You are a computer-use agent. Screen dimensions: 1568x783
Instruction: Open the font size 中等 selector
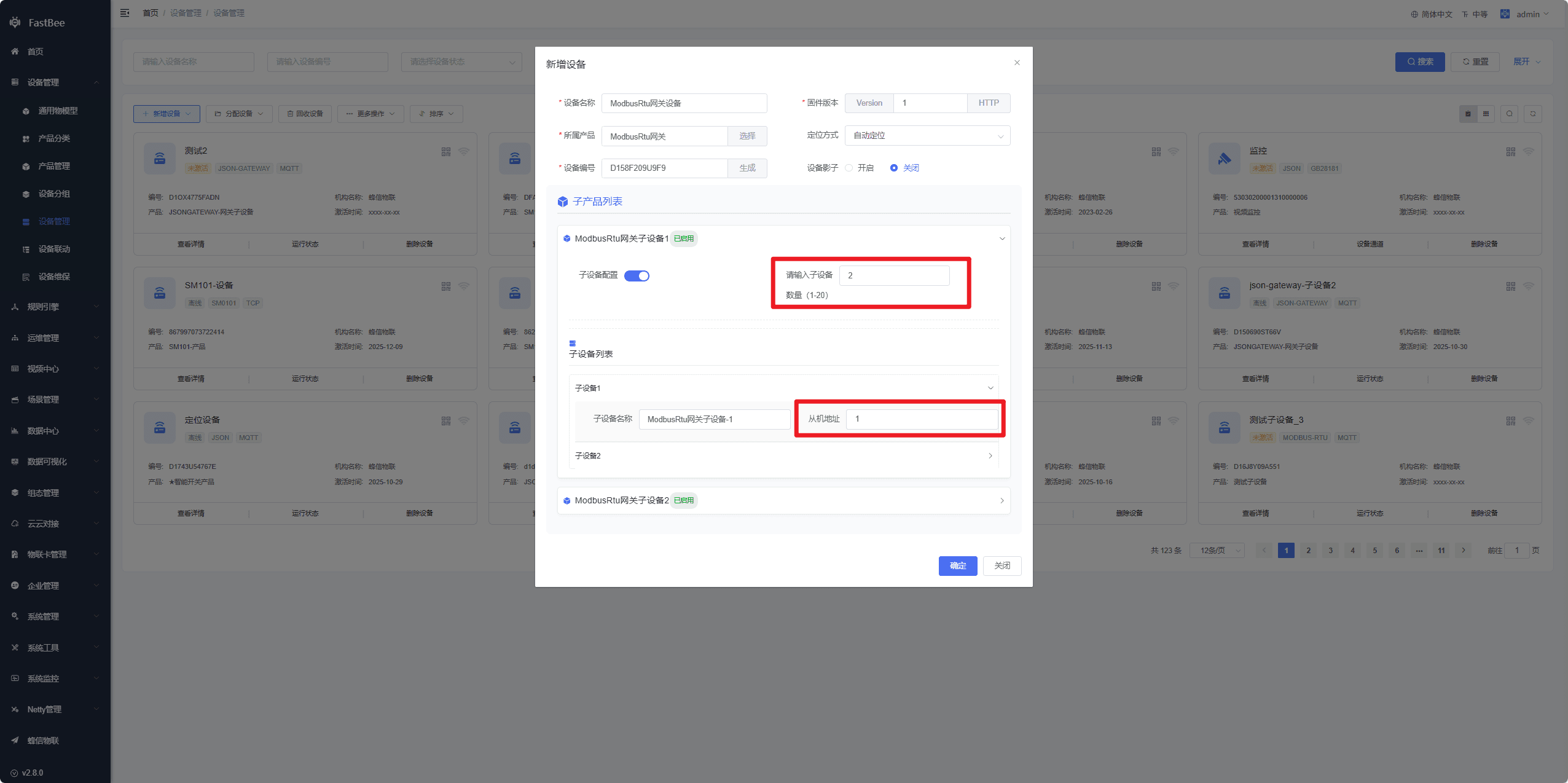click(x=1475, y=14)
